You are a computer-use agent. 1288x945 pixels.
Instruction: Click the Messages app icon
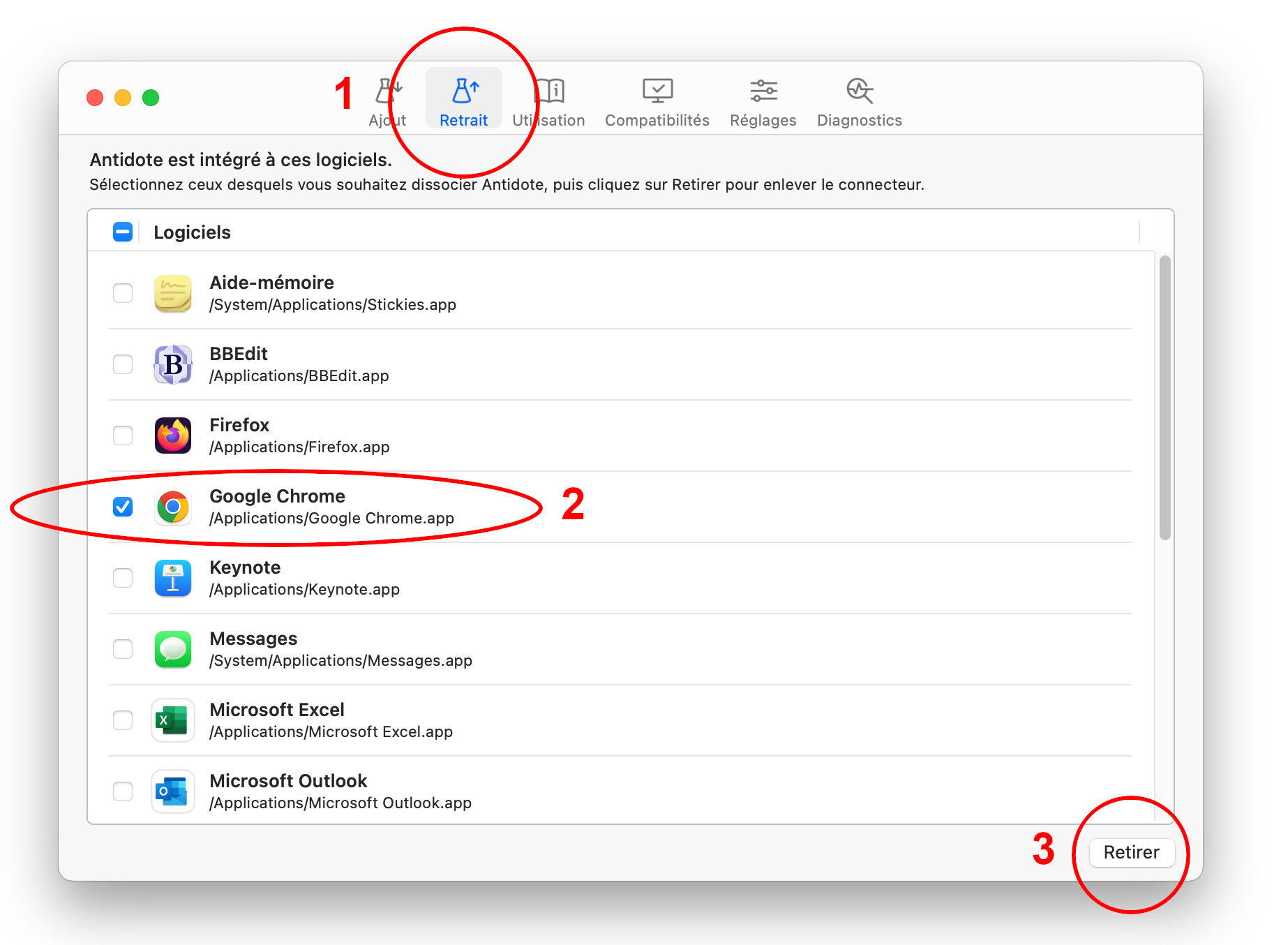tap(173, 649)
